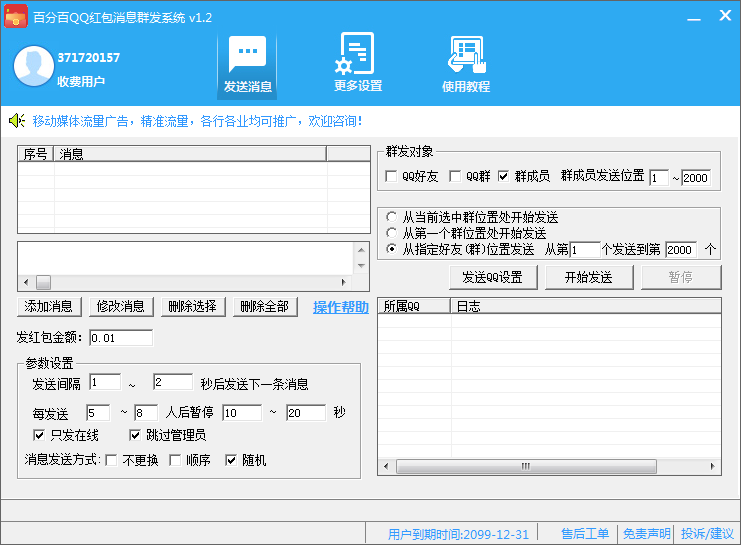Open the 操作帮助 link
The width and height of the screenshot is (741, 545).
pyautogui.click(x=341, y=307)
